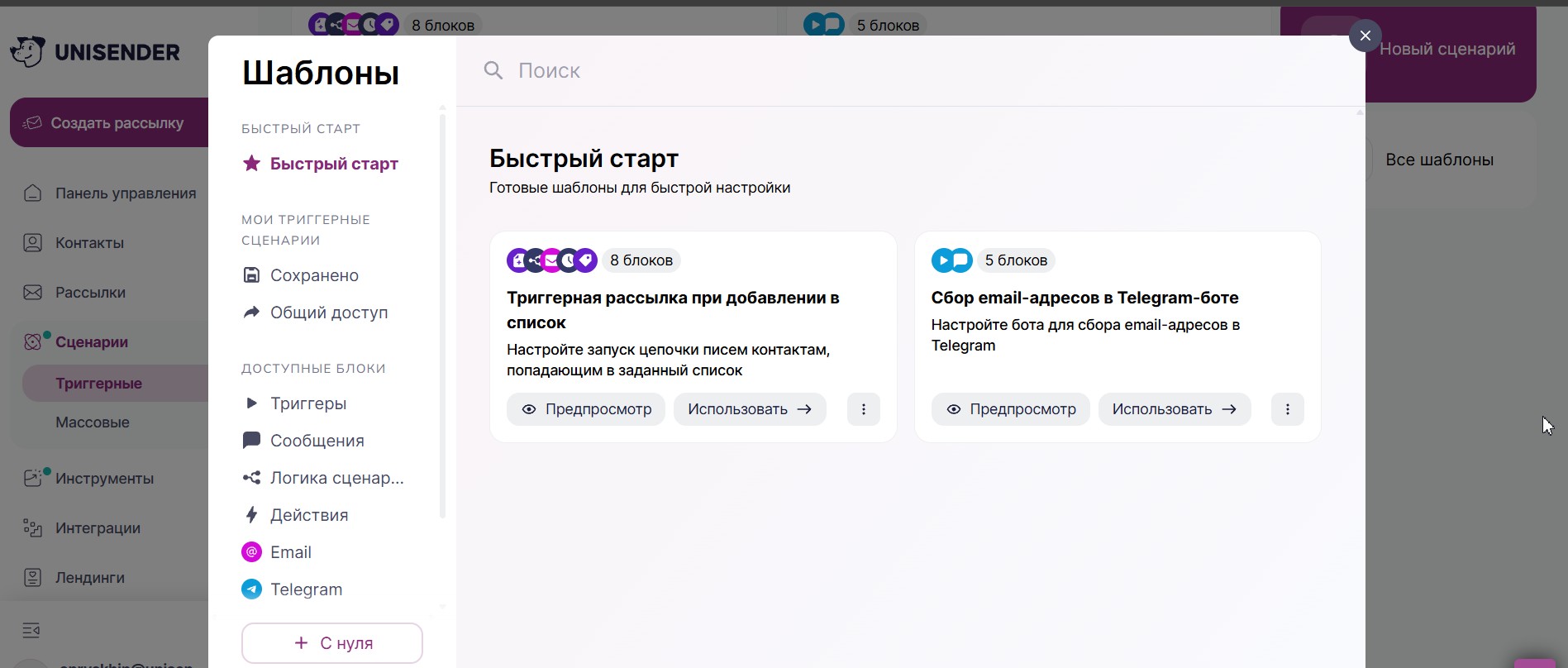1568x668 pixels.
Task: Click the left panel scrollbar in Шаблоны
Action: point(442,316)
